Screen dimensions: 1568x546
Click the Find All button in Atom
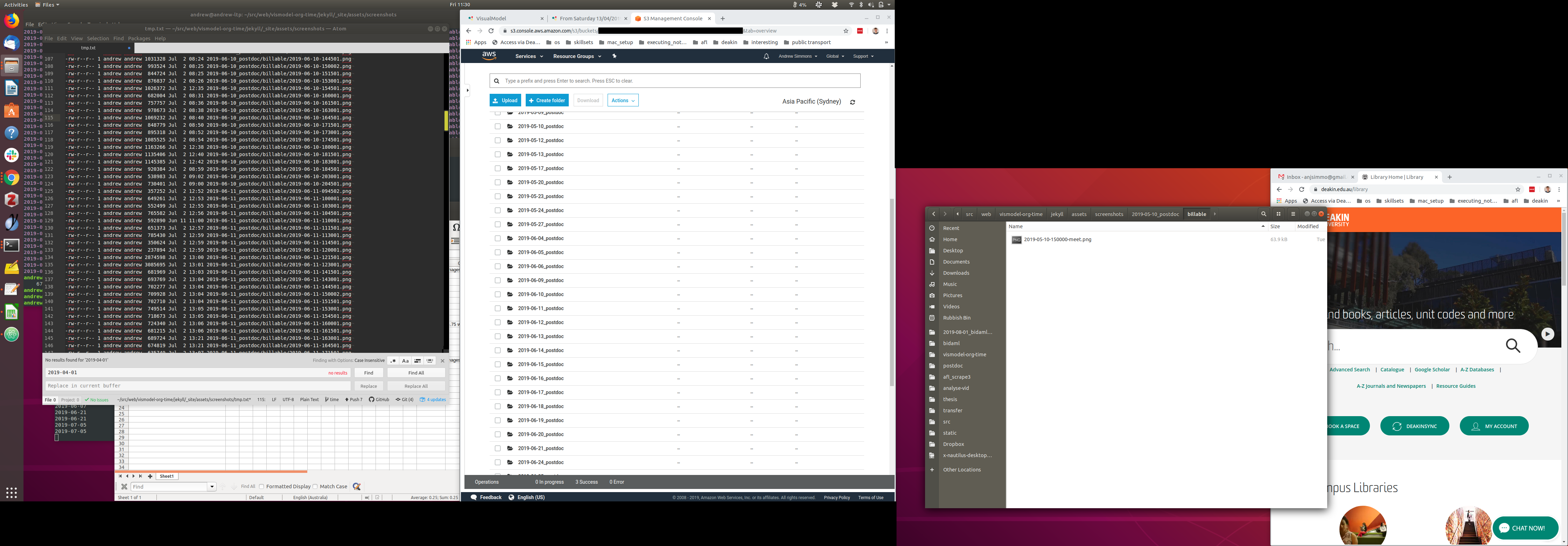[x=416, y=373]
